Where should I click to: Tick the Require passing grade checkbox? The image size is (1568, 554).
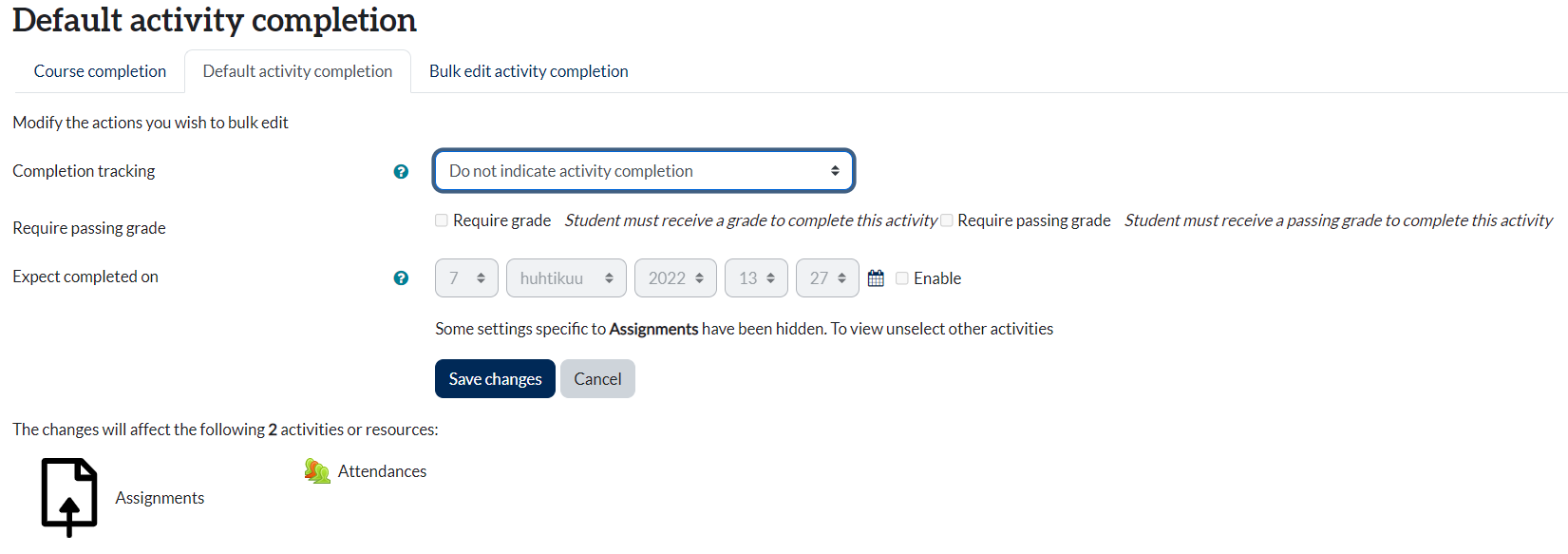click(x=947, y=220)
